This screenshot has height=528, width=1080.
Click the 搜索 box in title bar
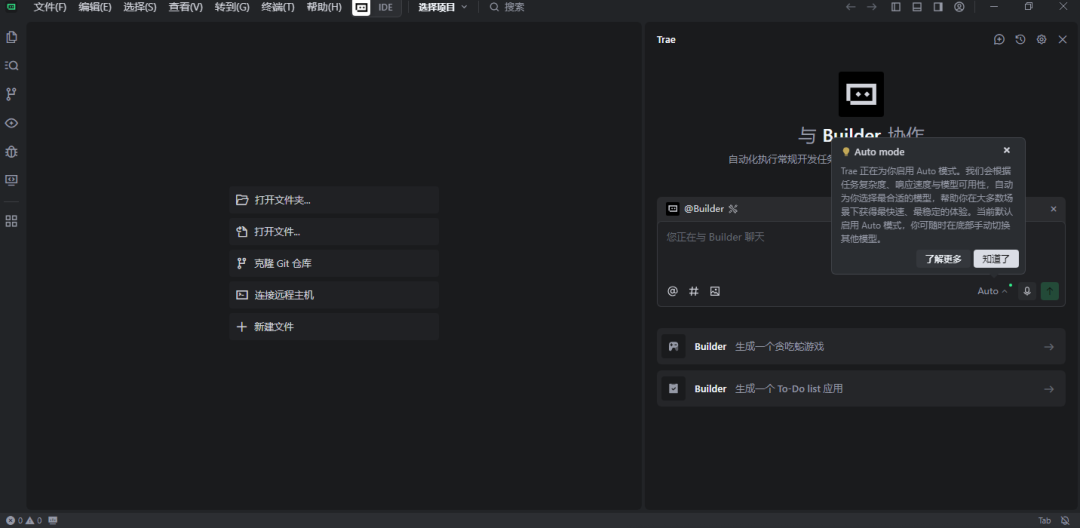click(x=508, y=7)
